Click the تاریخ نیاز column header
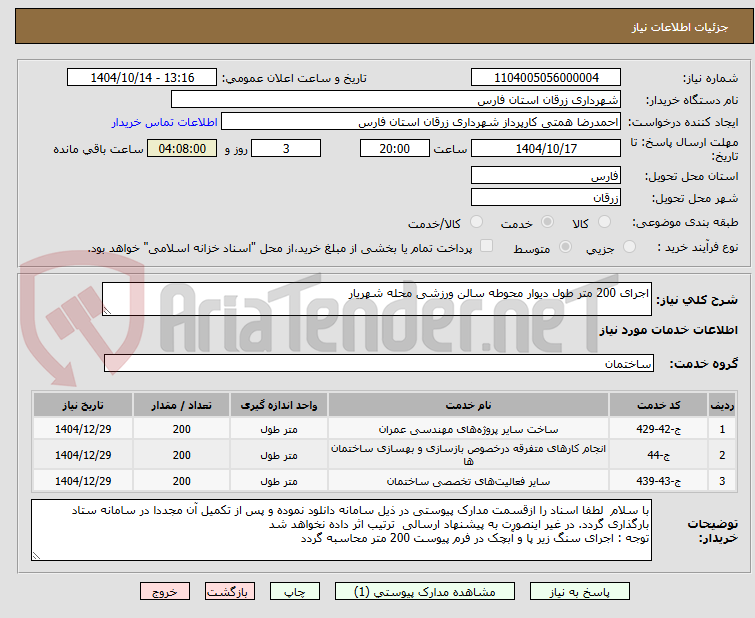 (x=83, y=405)
